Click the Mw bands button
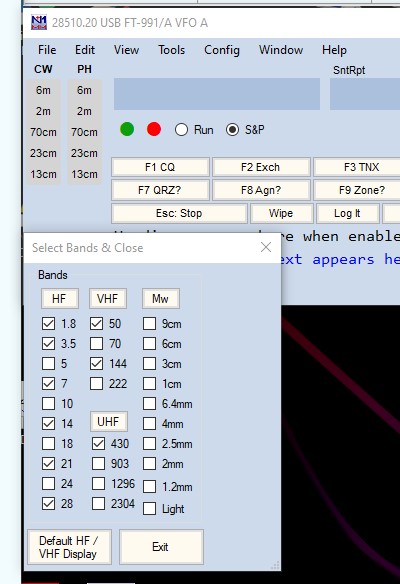Image resolution: width=400 pixels, height=584 pixels. point(161,298)
